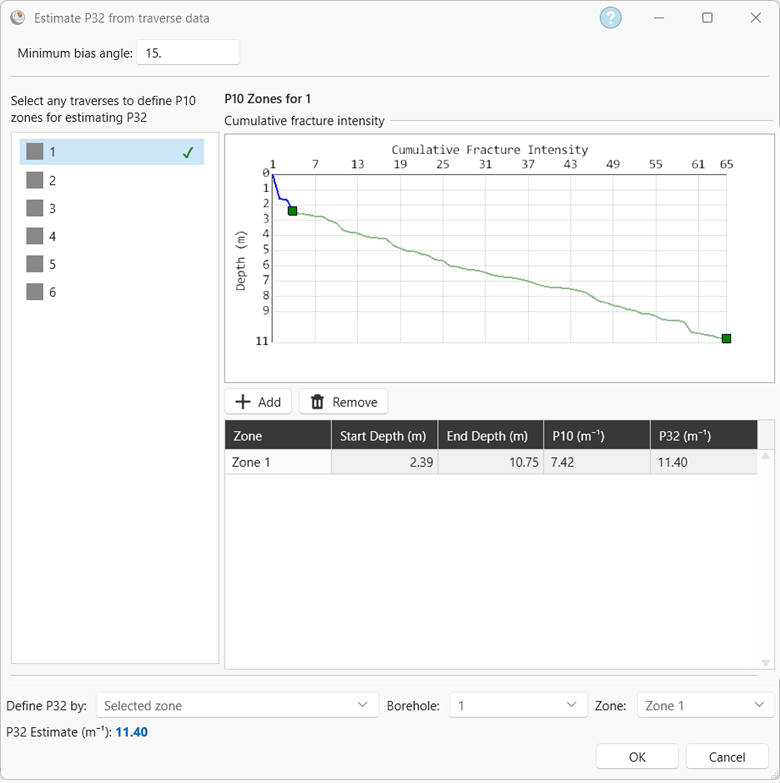Click the End Depth (m) column header
This screenshot has width=780, height=783.
491,435
